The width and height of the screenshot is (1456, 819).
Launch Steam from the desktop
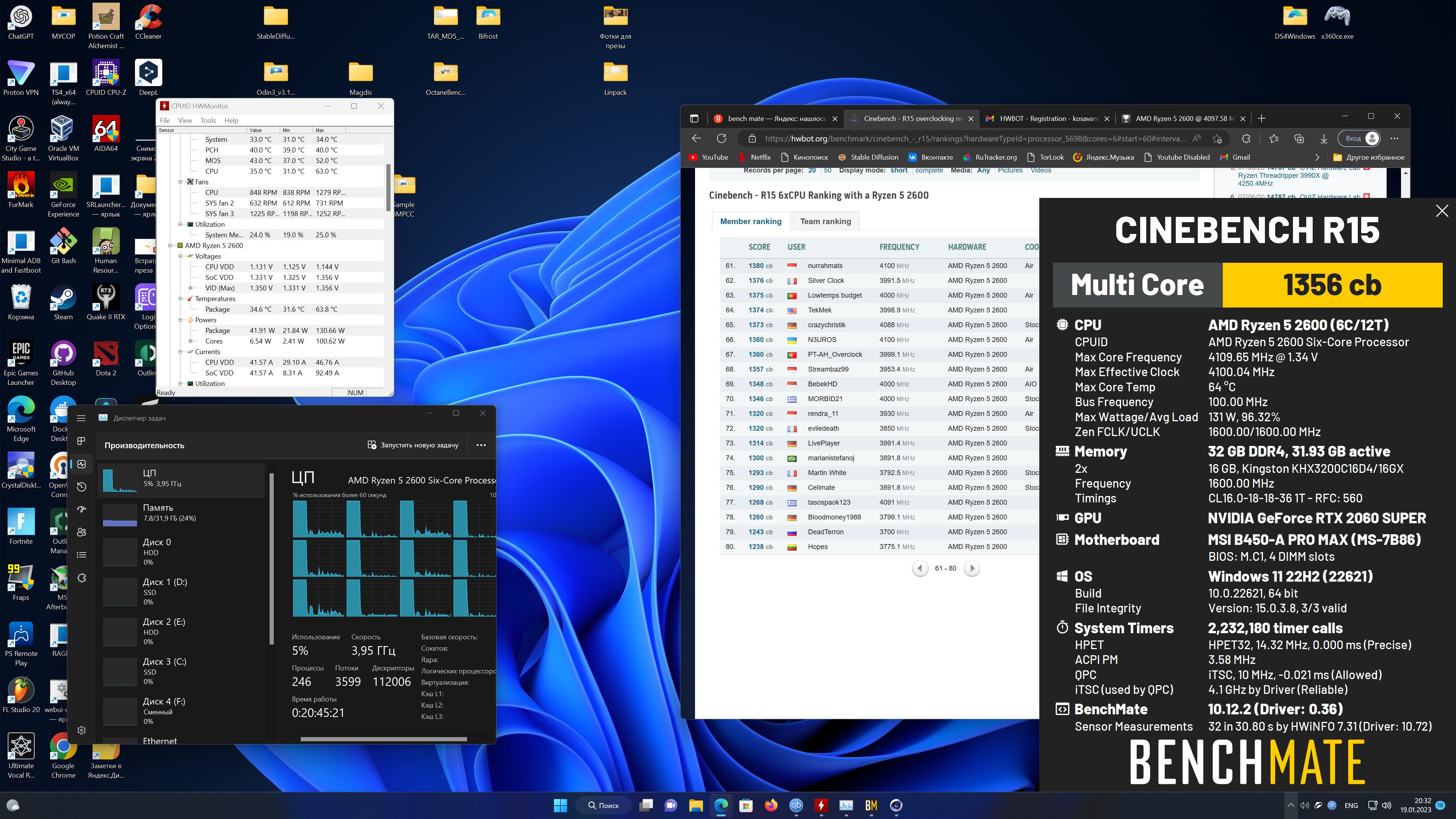point(63,303)
